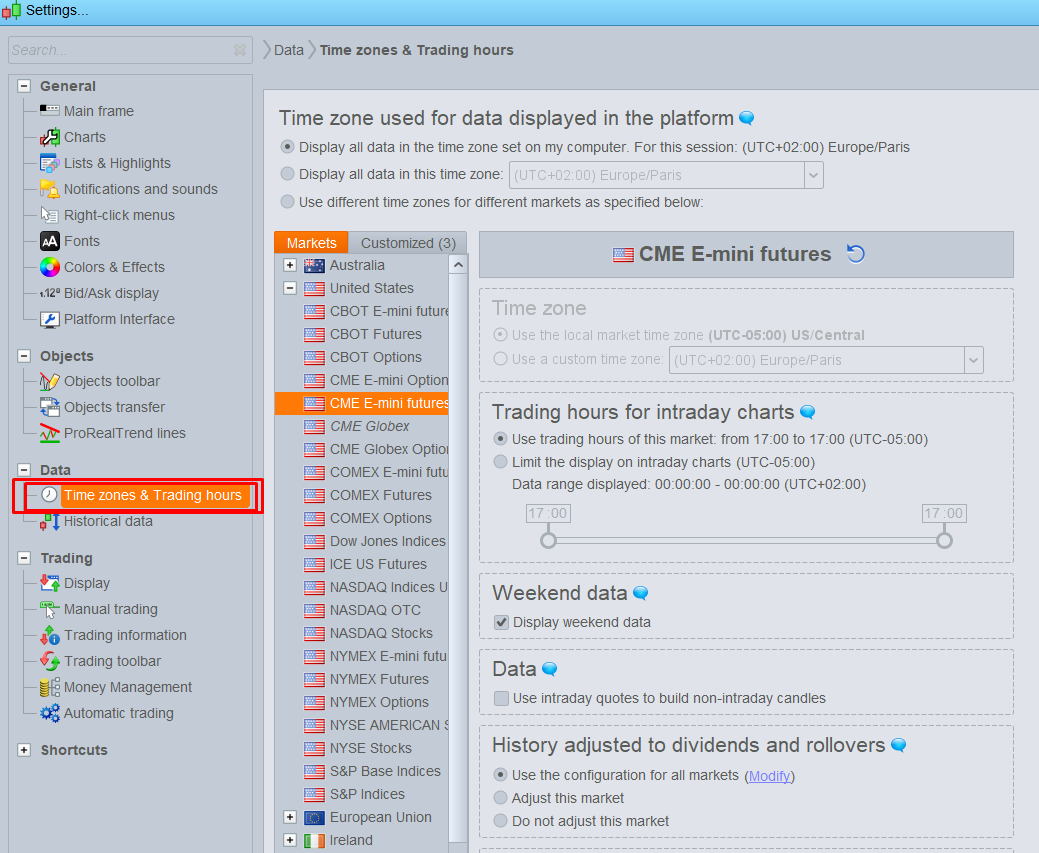Open Main frame settings icon

[49, 110]
